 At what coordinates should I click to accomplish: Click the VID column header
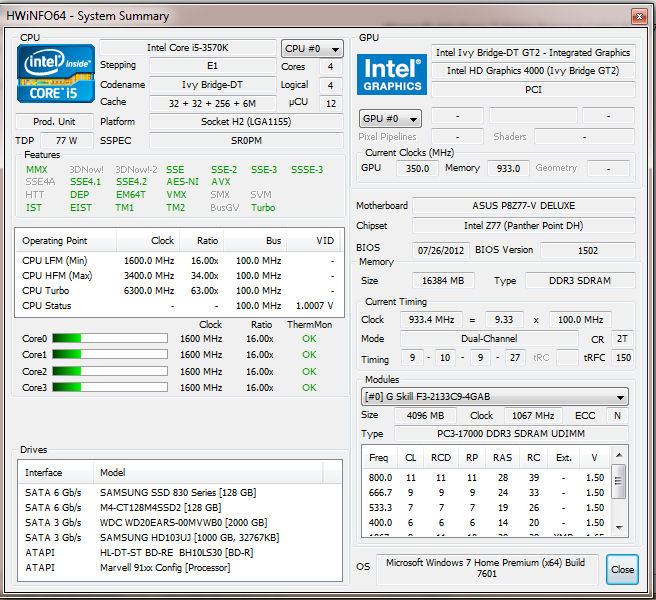point(313,241)
